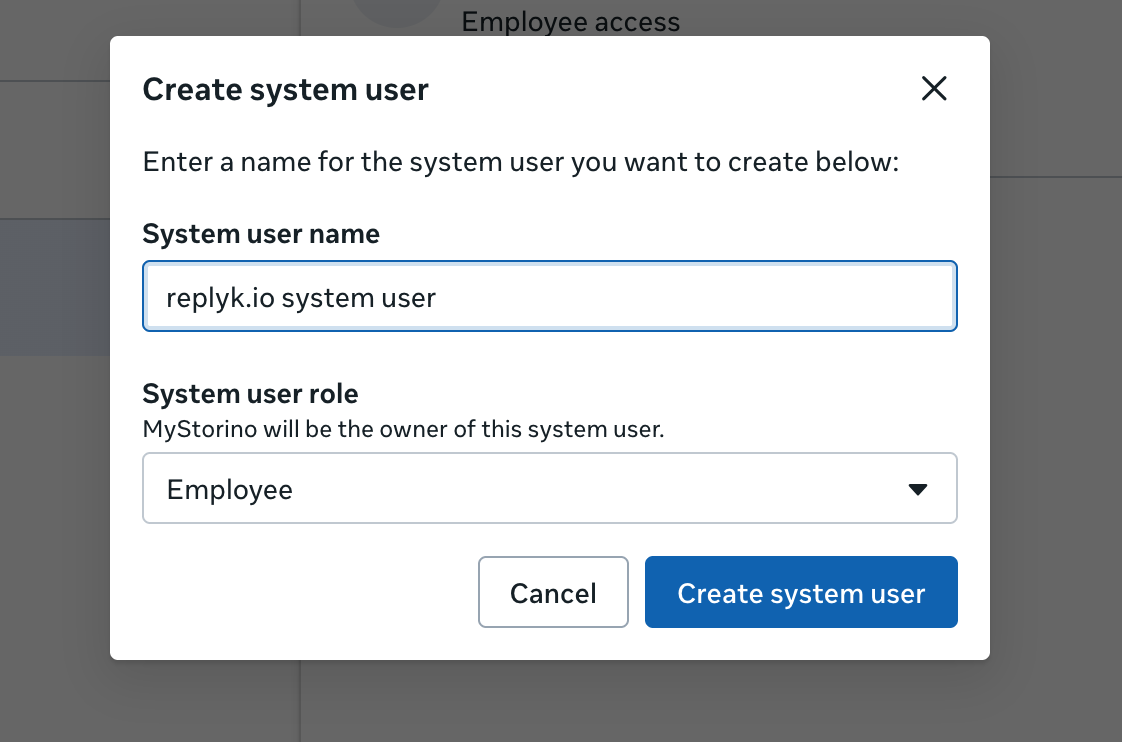Click the blue Create system user button

coord(801,592)
